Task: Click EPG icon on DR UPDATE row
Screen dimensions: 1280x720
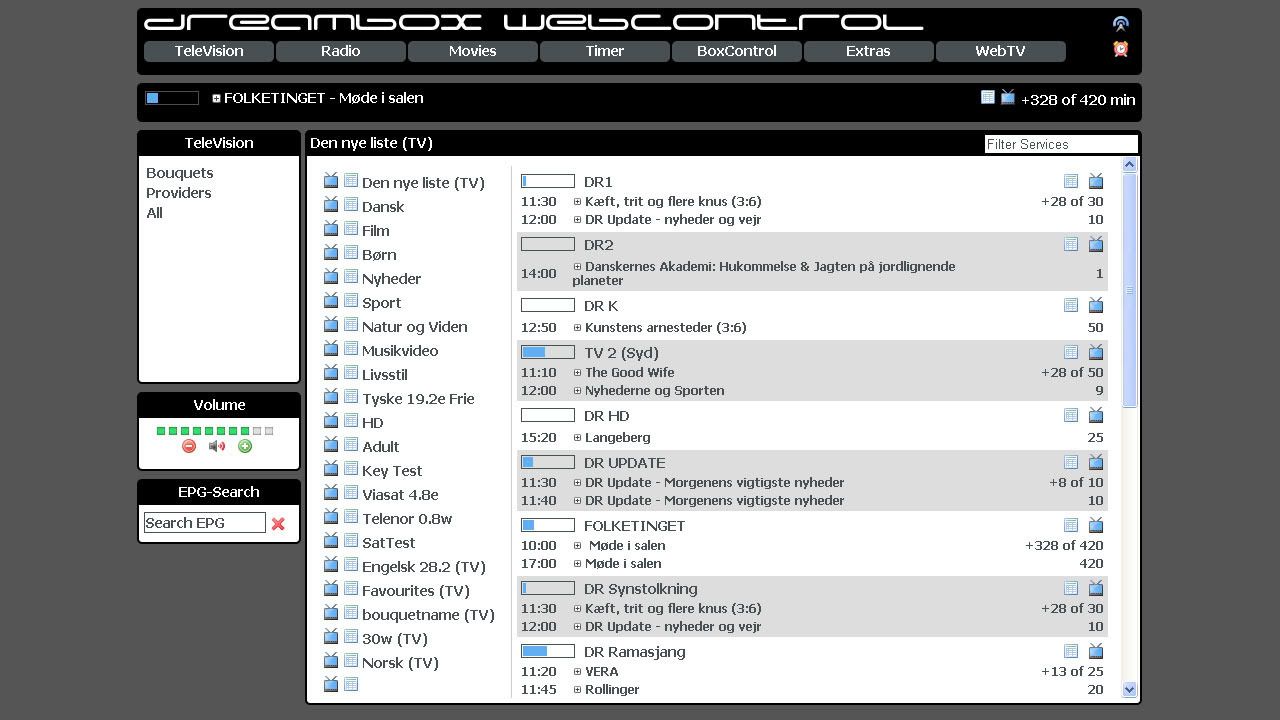Action: [1071, 462]
